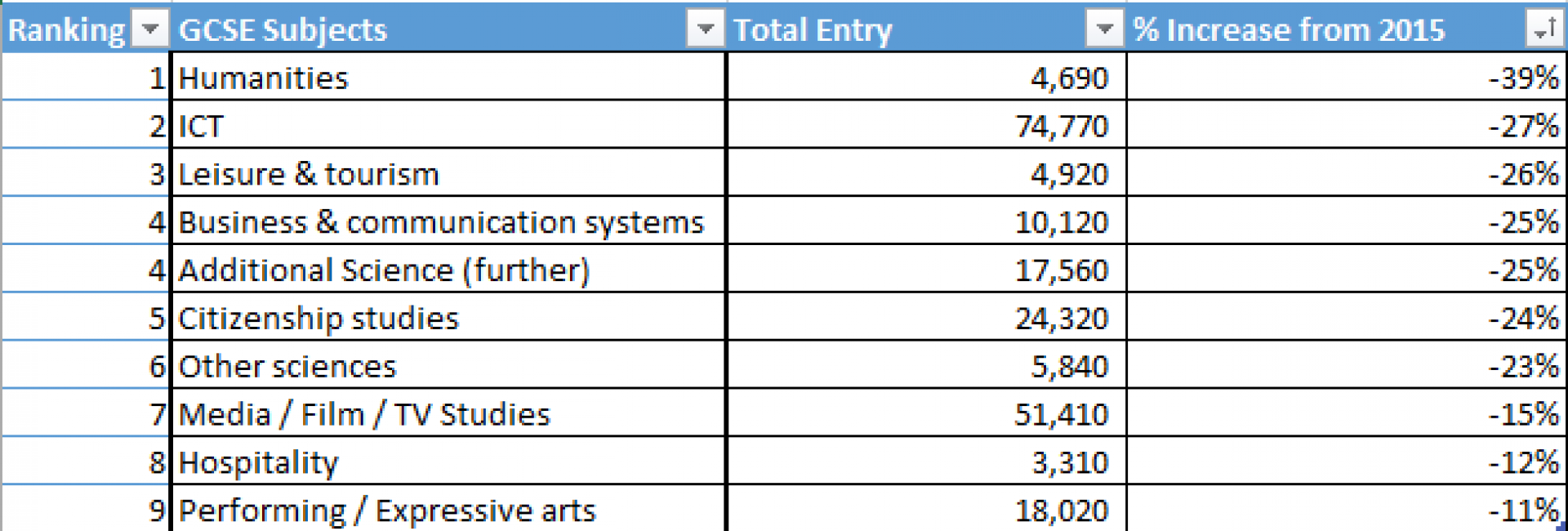Open the Total Entry filter dropdown
Image resolution: width=1568 pixels, height=531 pixels.
[x=1104, y=29]
